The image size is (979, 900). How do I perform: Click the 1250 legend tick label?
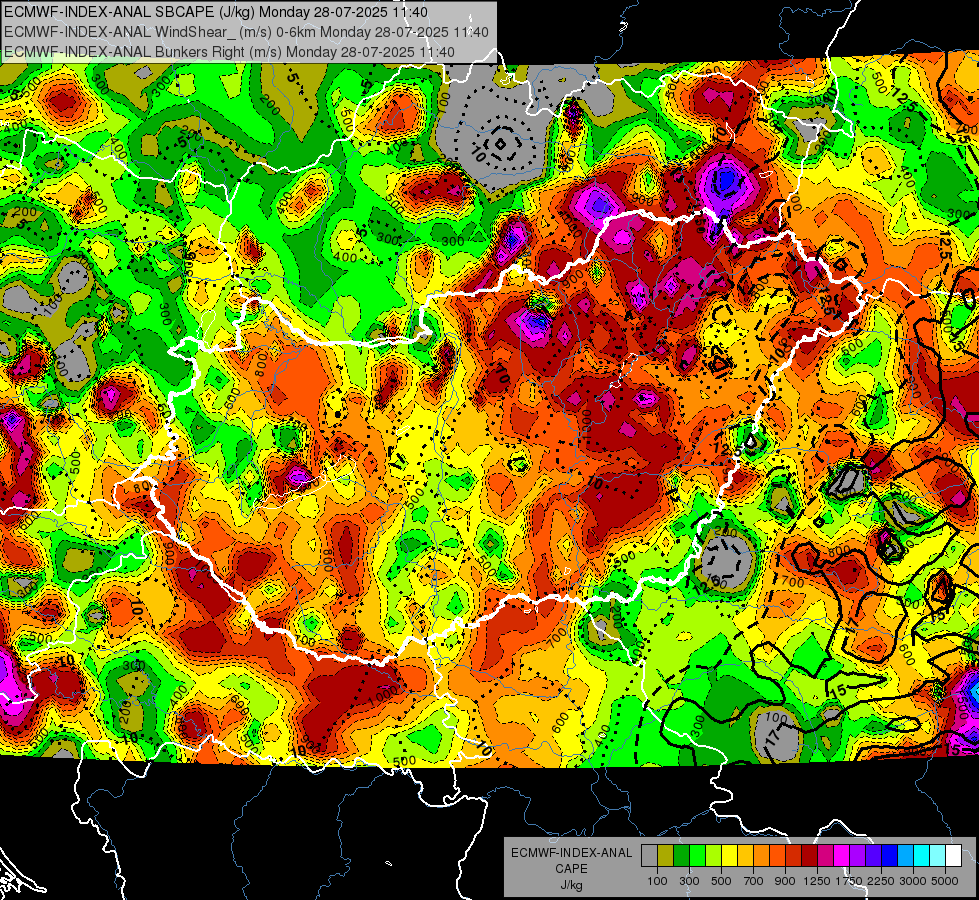[817, 881]
